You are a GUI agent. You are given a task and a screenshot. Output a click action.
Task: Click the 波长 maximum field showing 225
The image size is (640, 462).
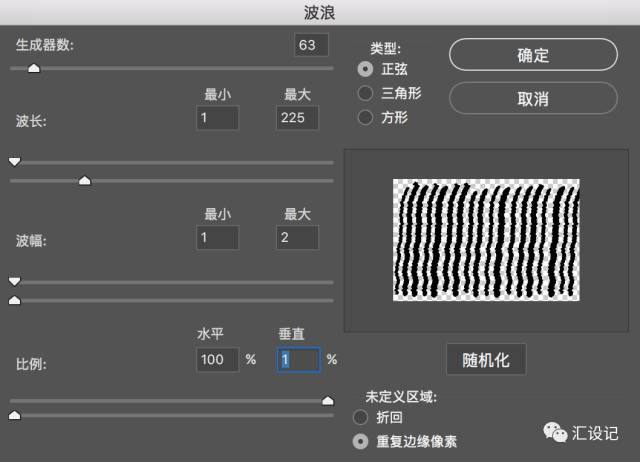click(x=297, y=119)
